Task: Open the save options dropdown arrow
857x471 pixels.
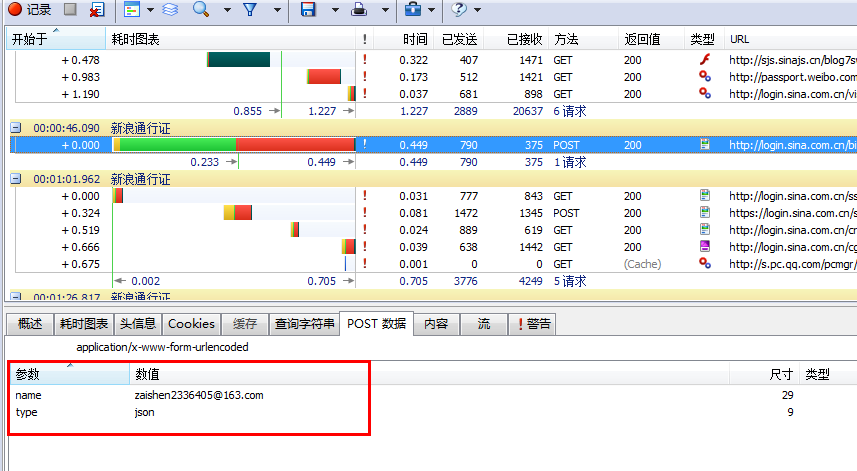Action: 335,10
